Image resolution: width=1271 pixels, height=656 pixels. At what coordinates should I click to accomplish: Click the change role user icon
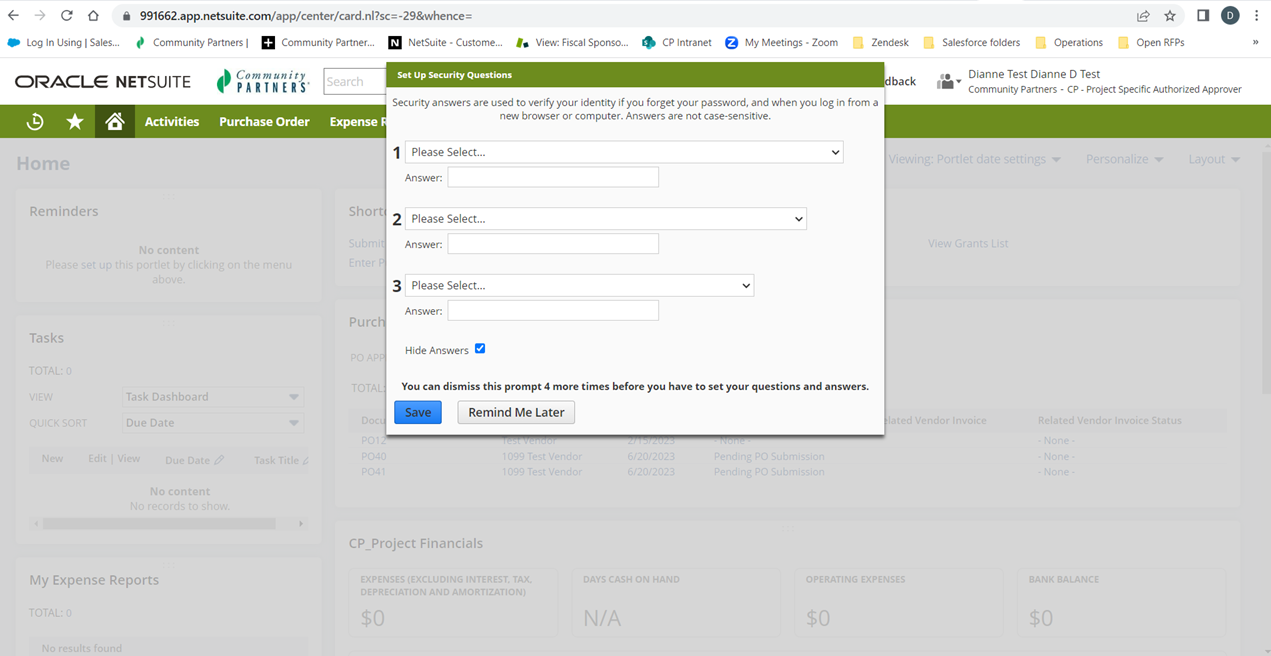pos(947,82)
